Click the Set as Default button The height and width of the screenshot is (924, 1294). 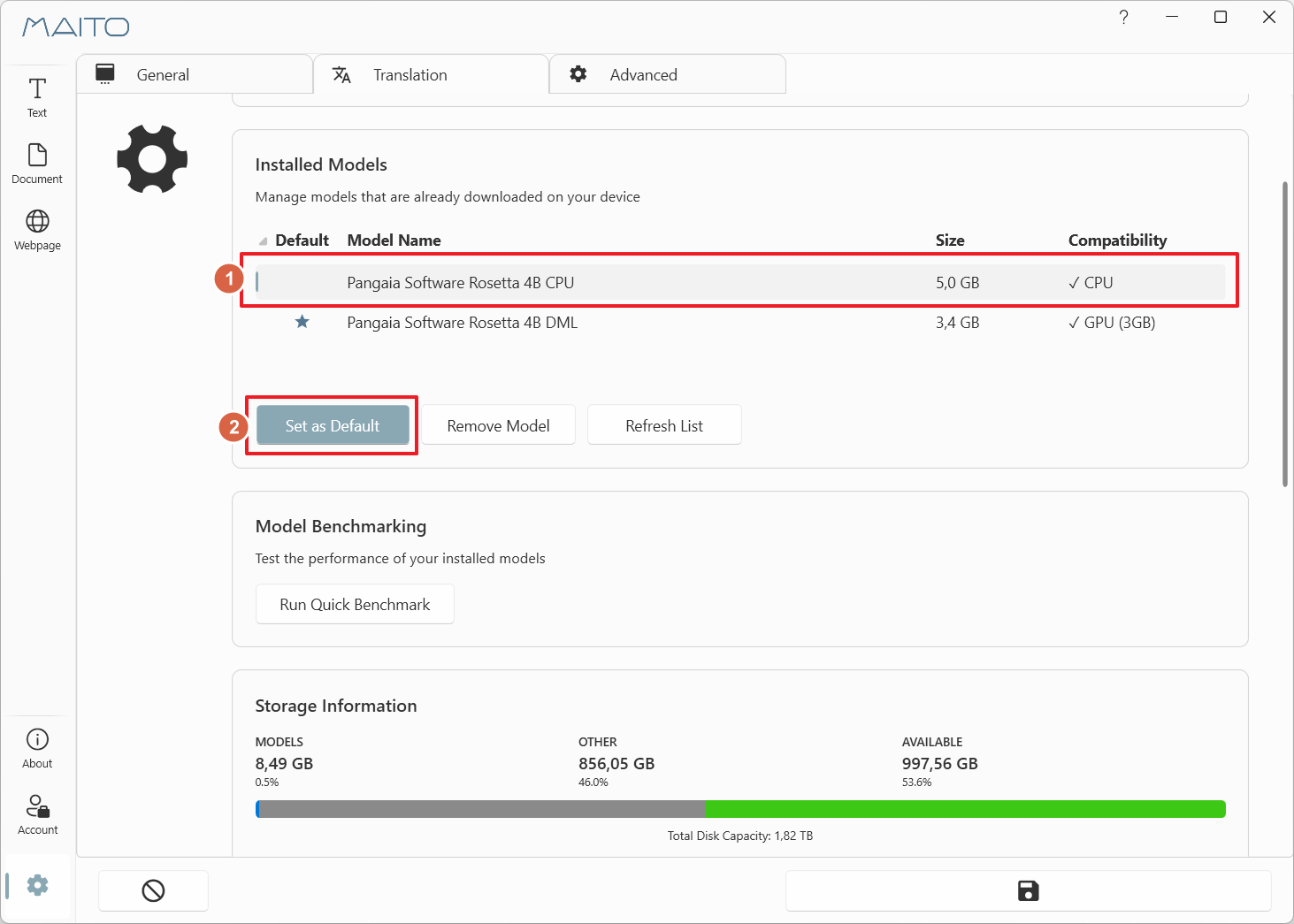[333, 425]
